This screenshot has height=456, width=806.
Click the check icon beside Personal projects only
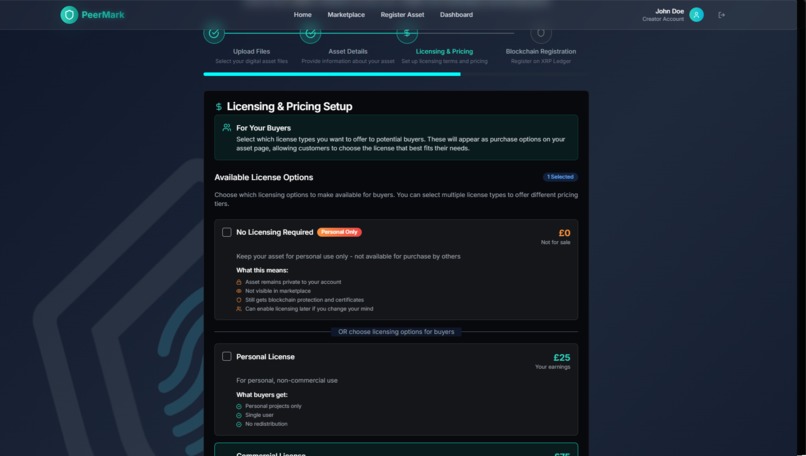(239, 406)
